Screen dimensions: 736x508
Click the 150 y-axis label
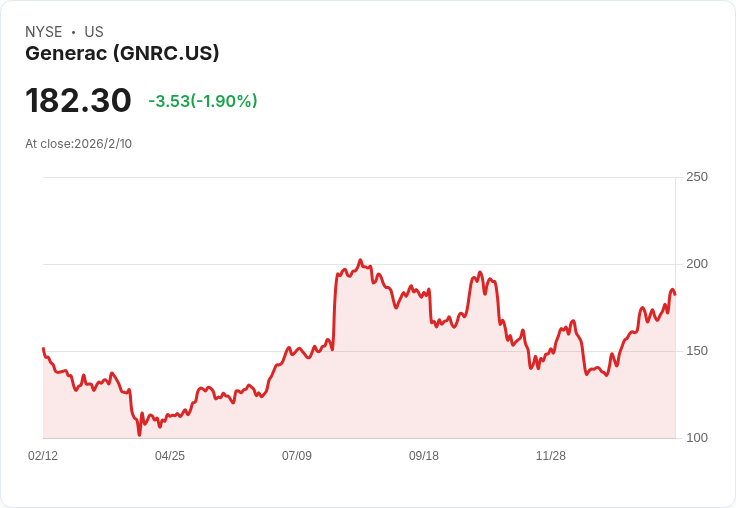tap(697, 351)
